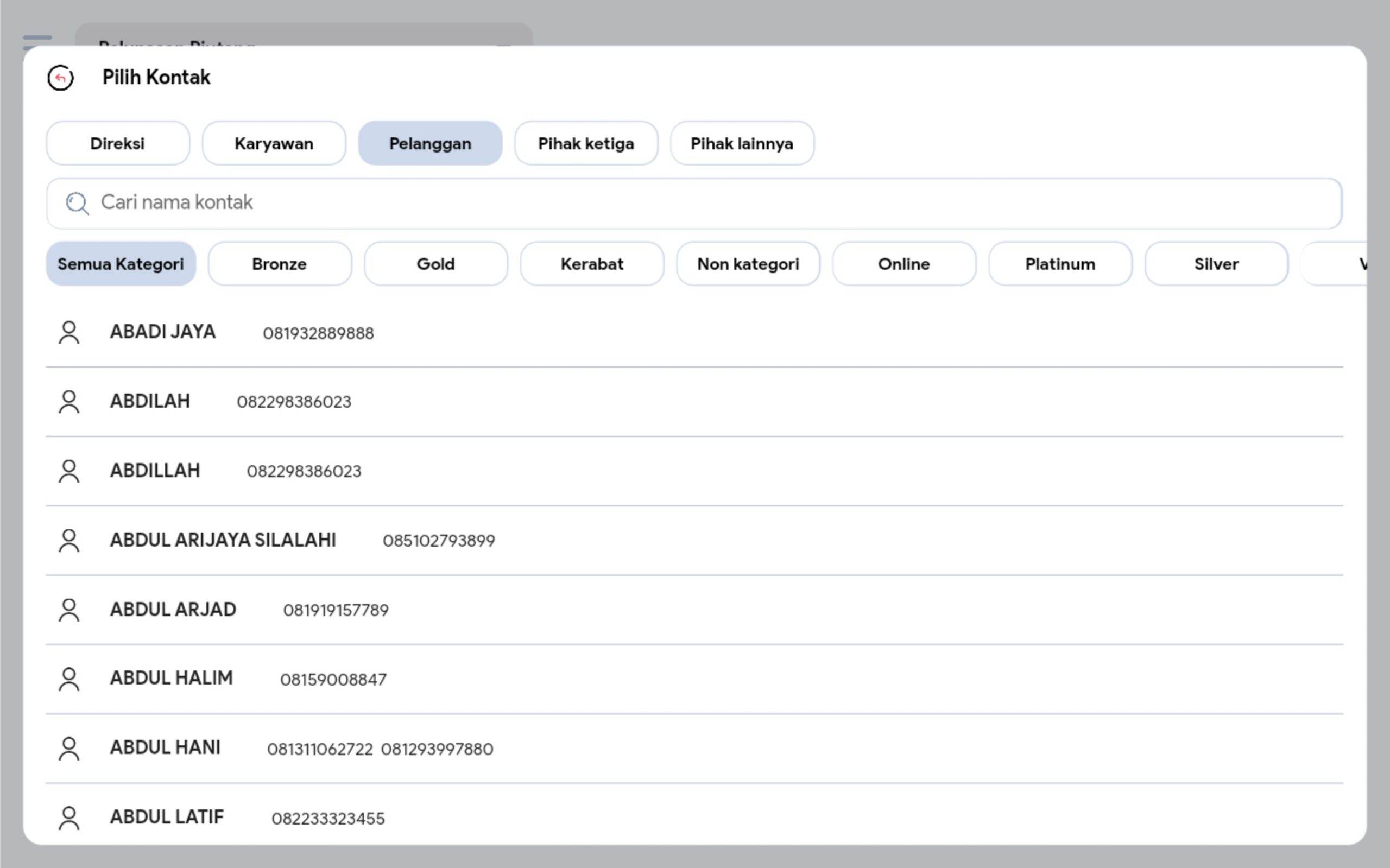Select the Pihak ketiga tab
This screenshot has width=1390, height=868.
coord(586,143)
